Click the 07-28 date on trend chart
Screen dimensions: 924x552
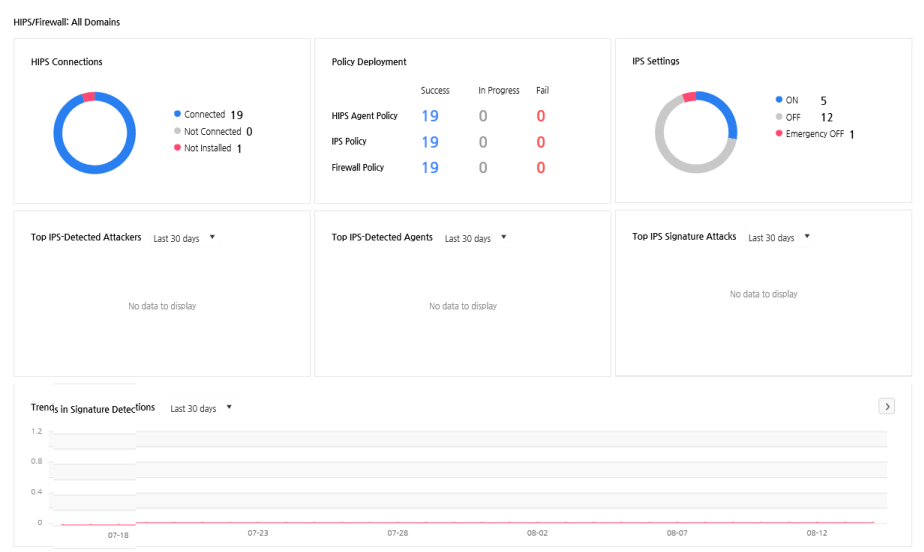398,533
